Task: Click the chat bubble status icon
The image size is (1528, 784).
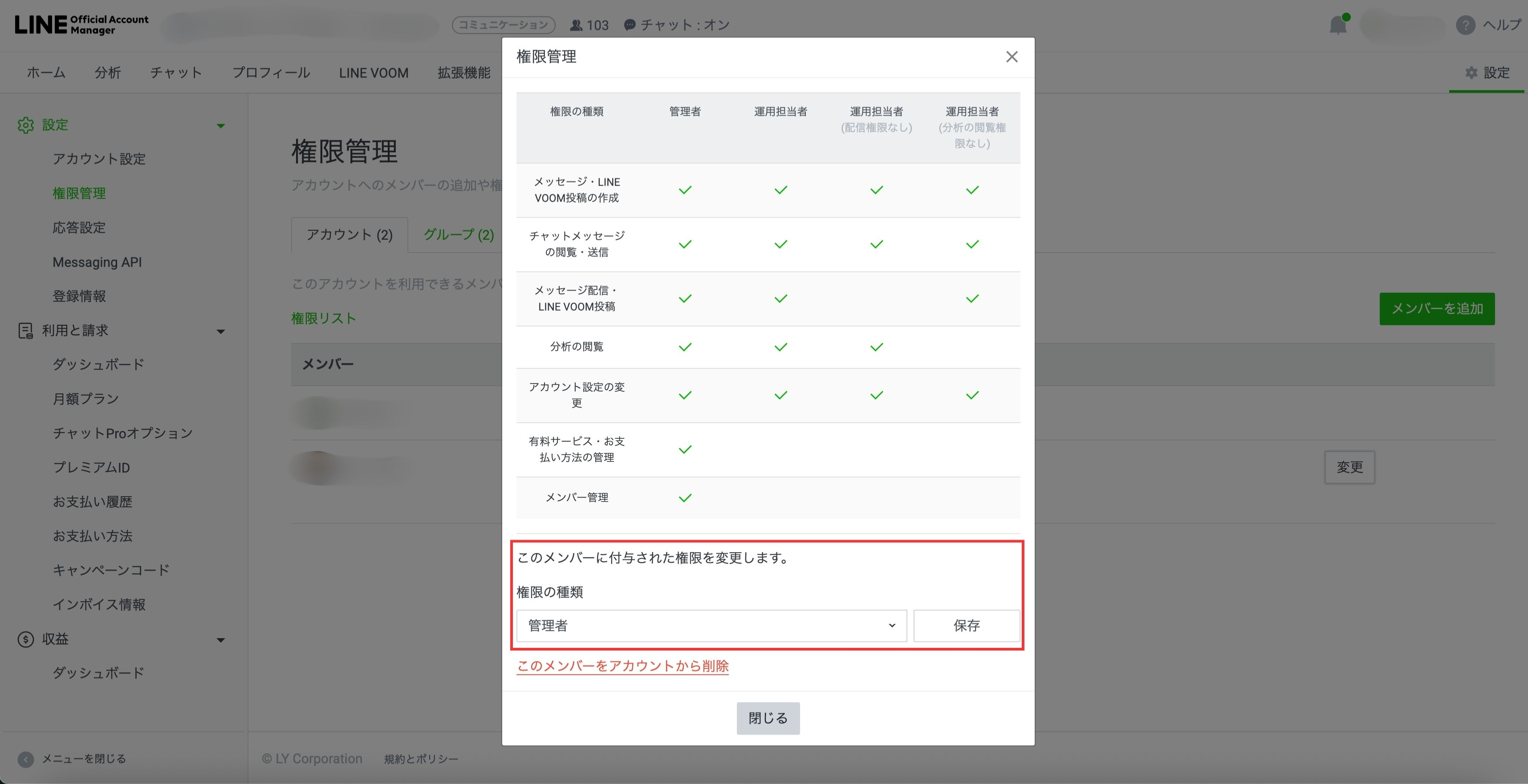Action: tap(630, 25)
